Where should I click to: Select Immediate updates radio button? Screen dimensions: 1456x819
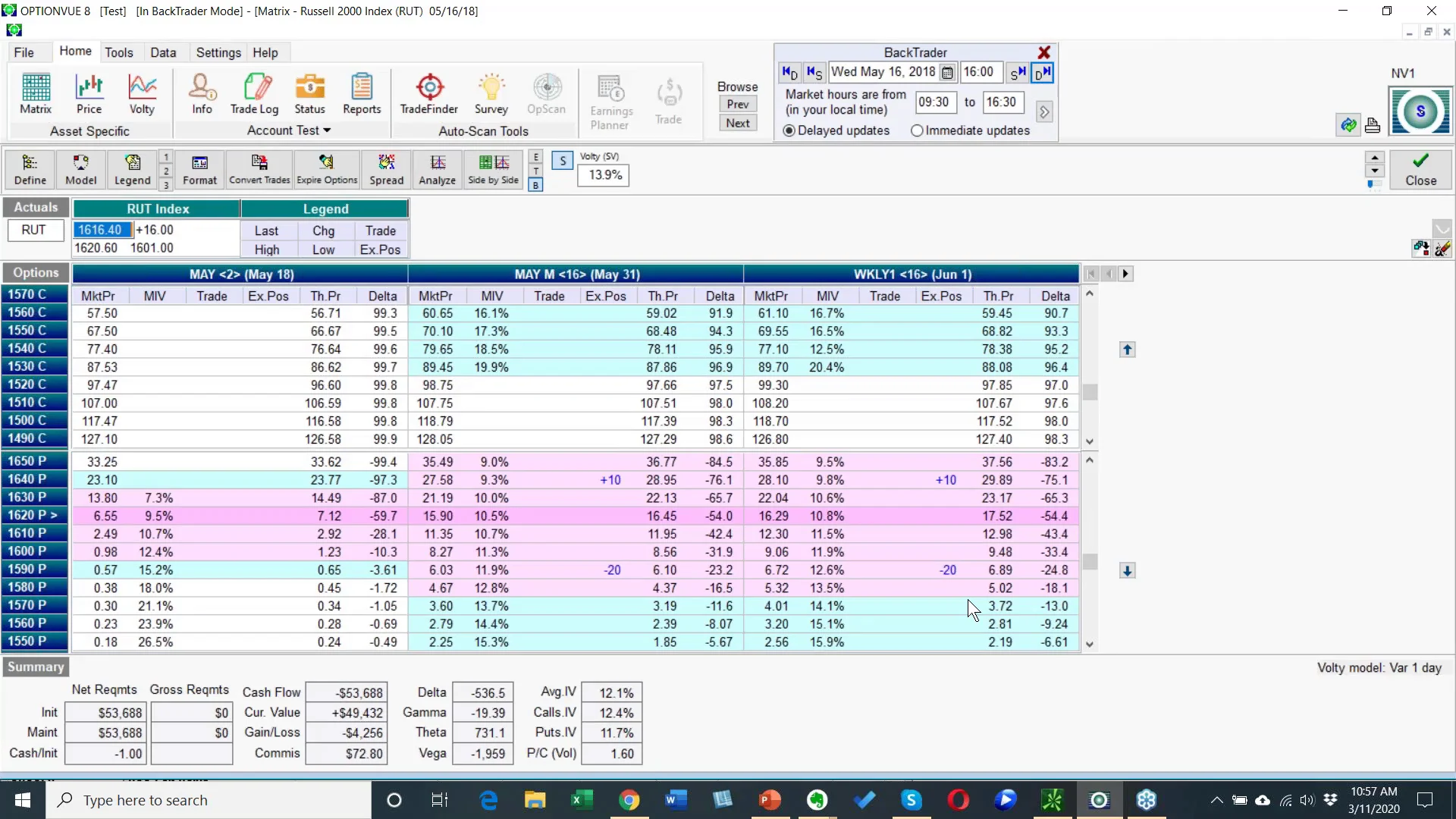[917, 130]
